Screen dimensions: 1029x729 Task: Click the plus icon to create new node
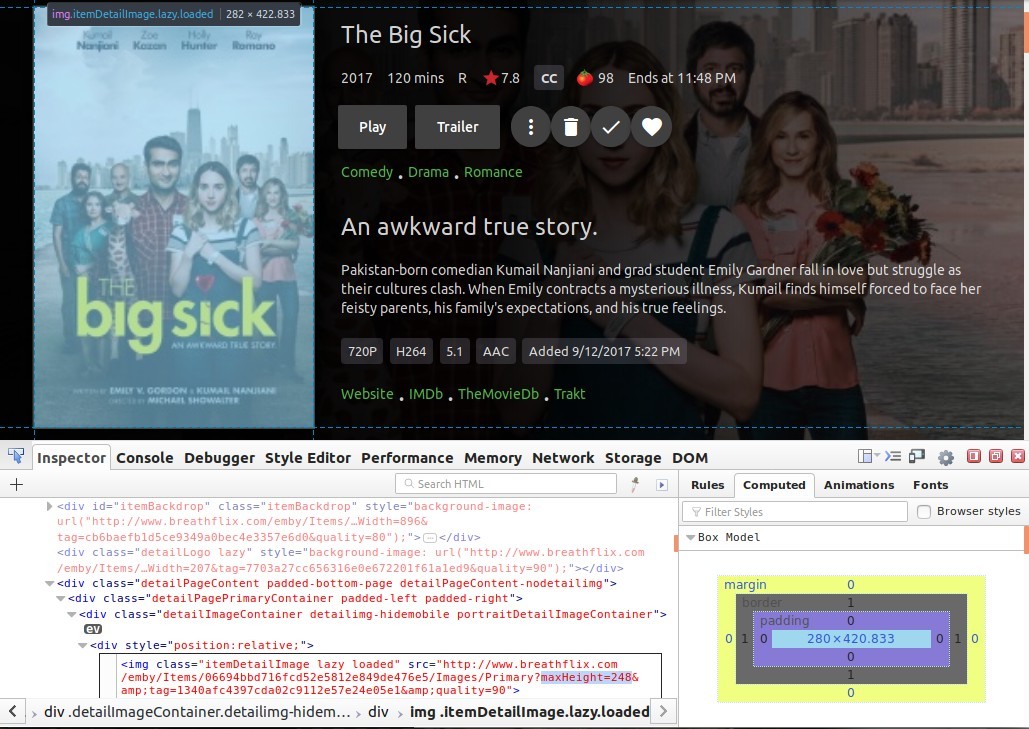coord(16,484)
